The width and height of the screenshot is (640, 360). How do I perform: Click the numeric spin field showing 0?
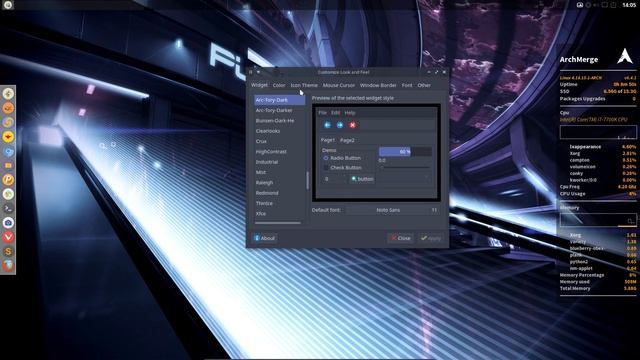click(333, 179)
